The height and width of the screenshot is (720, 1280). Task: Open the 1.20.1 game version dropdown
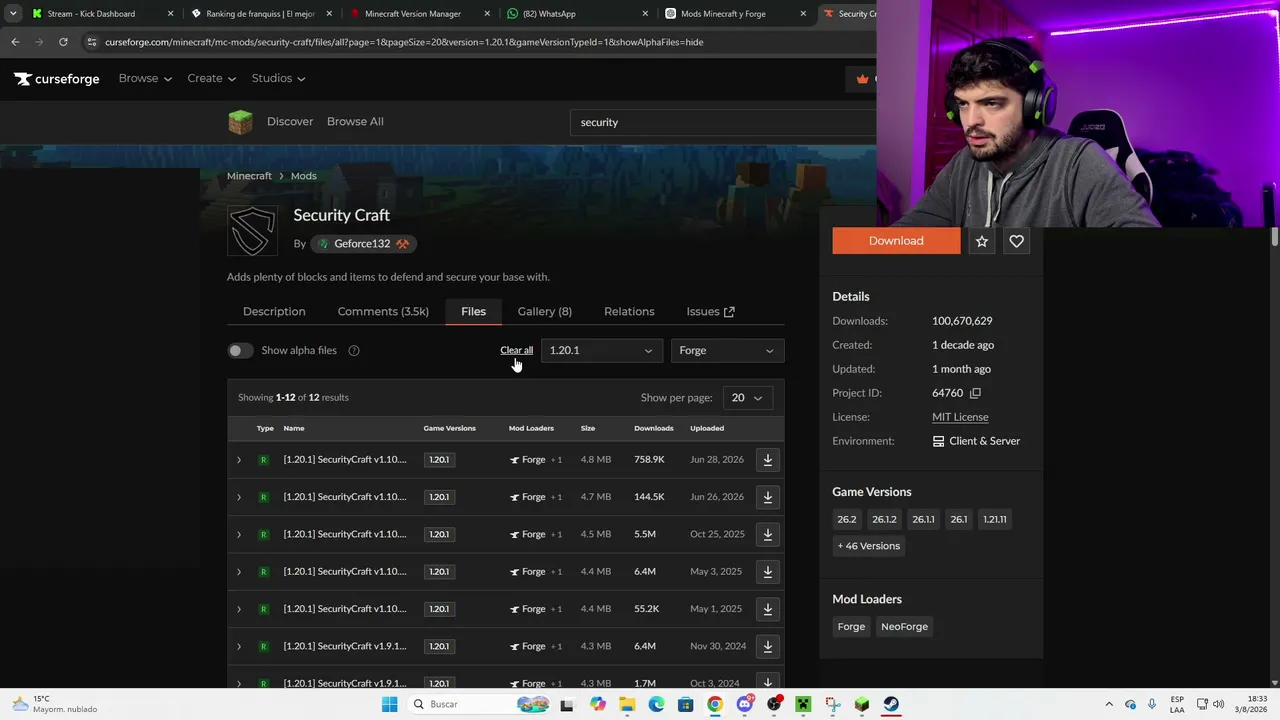pos(600,351)
